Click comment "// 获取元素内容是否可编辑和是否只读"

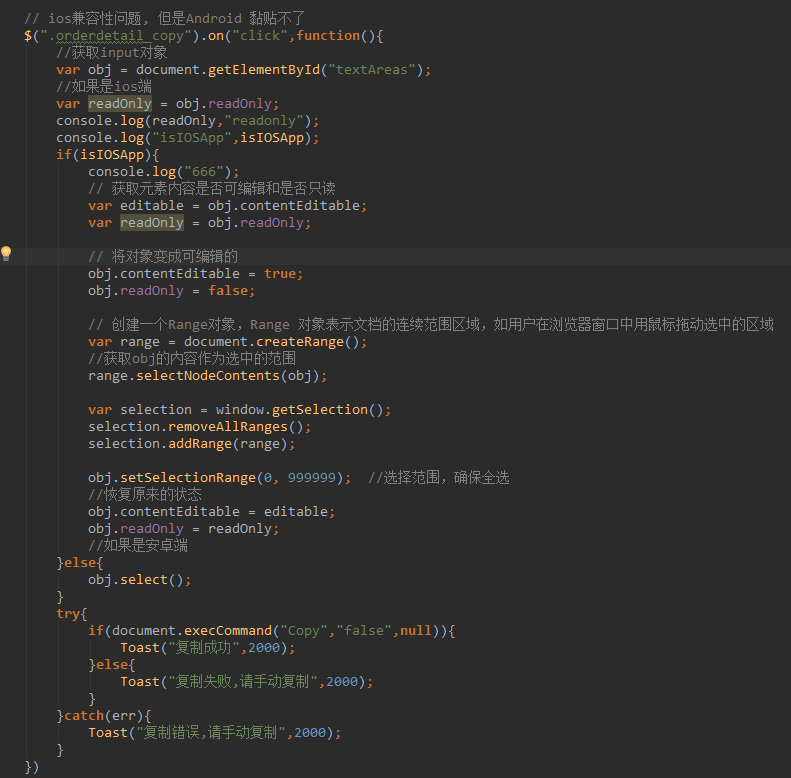coord(212,189)
